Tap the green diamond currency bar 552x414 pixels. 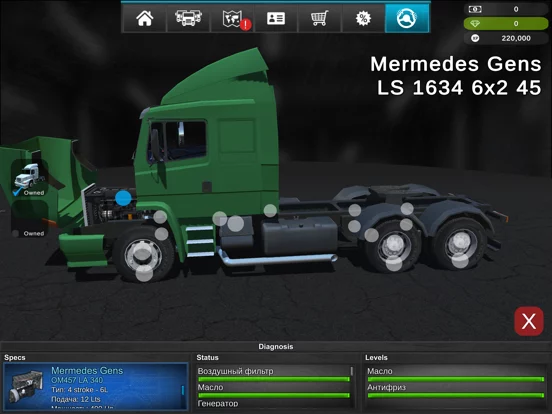point(506,24)
